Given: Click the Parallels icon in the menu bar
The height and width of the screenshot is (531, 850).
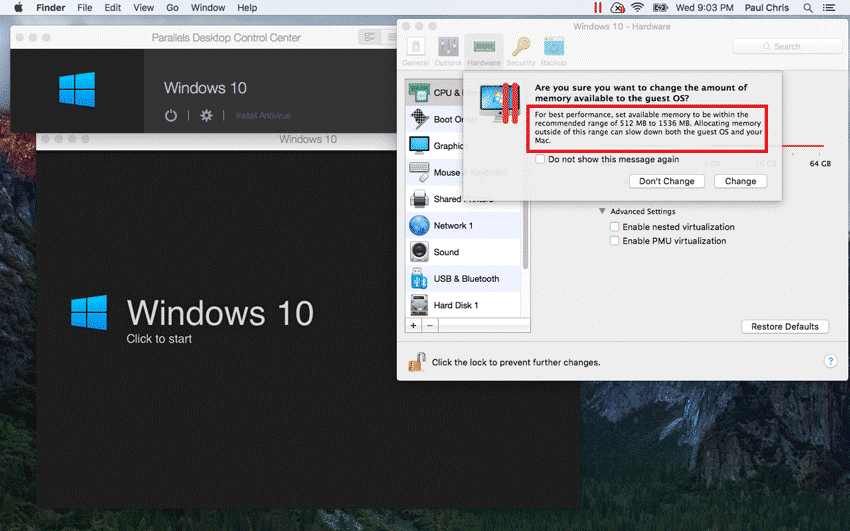Looking at the screenshot, I should [x=597, y=8].
